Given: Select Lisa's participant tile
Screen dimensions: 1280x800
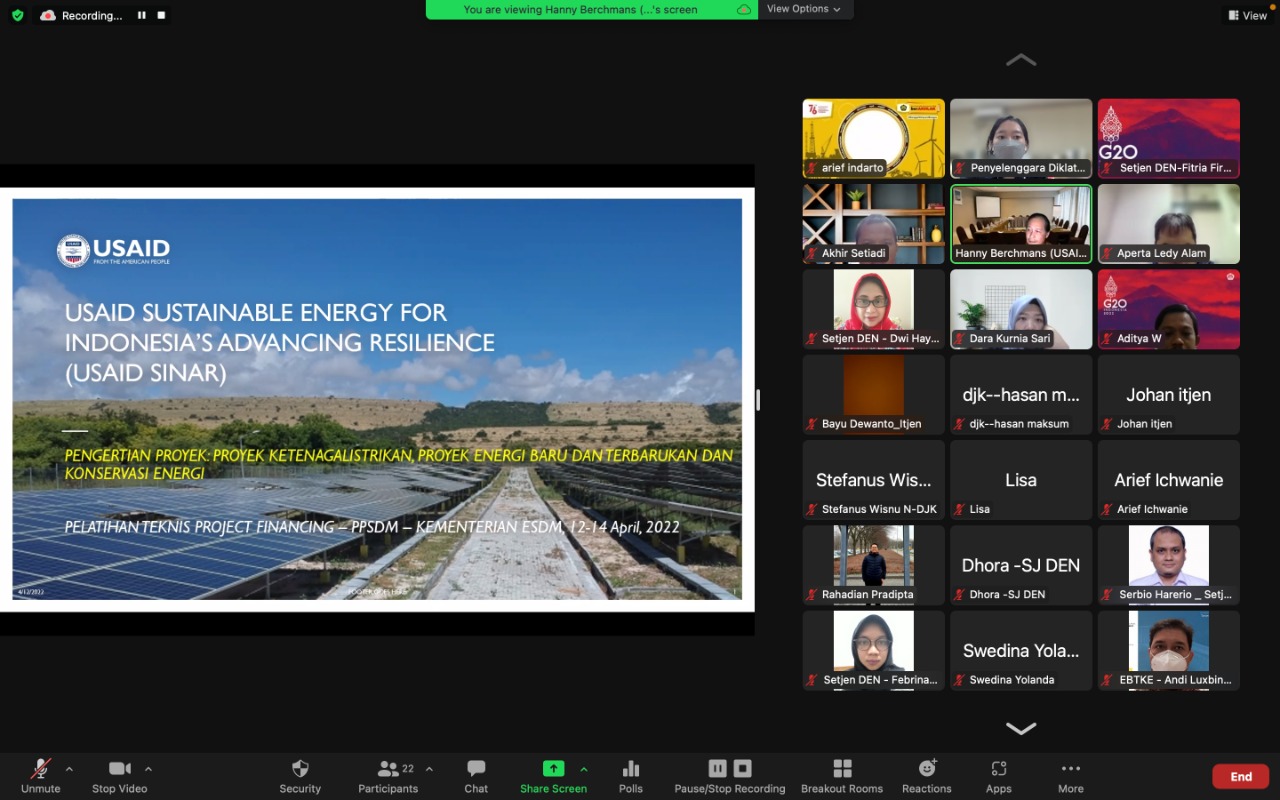Looking at the screenshot, I should (1021, 480).
